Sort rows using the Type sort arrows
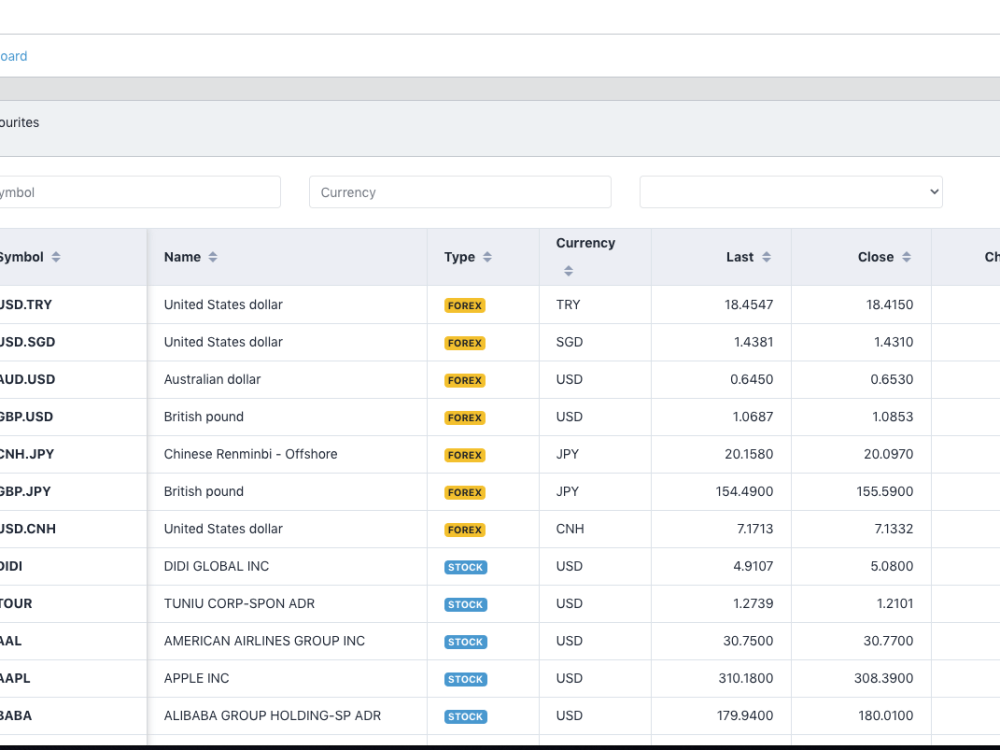Viewport: 1000px width, 750px height. 486,256
